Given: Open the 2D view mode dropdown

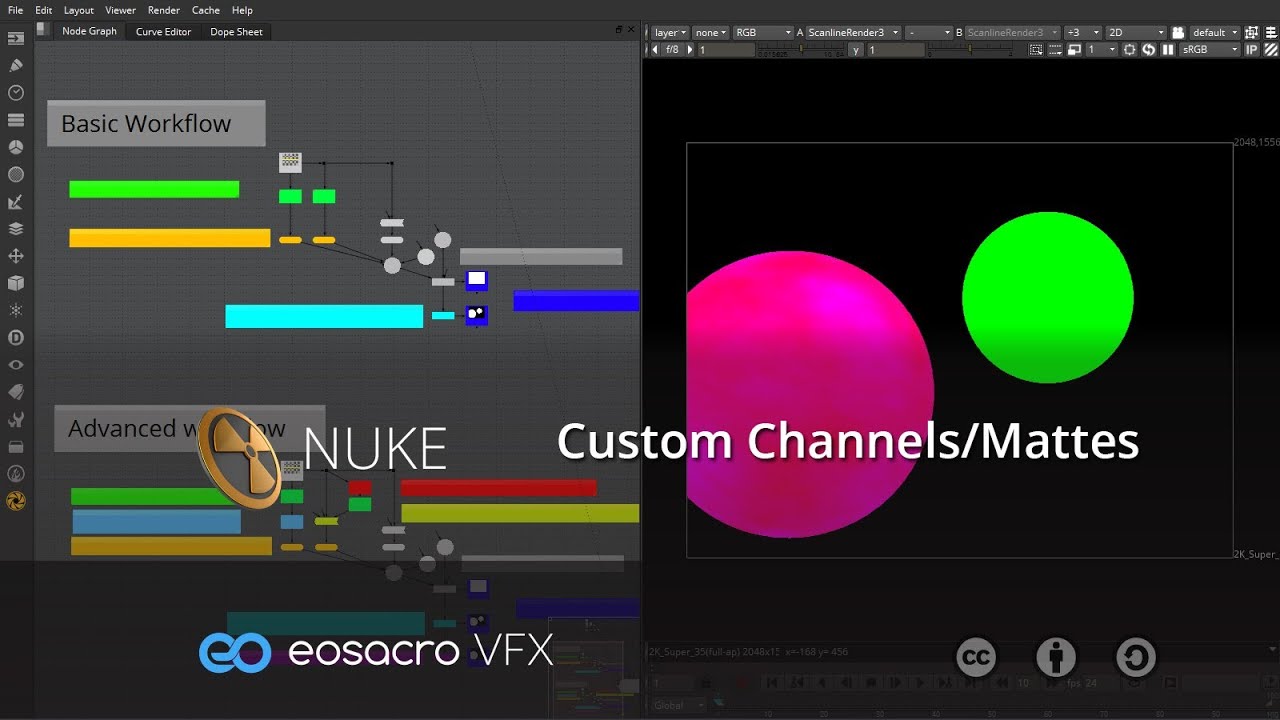Looking at the screenshot, I should tap(1136, 33).
